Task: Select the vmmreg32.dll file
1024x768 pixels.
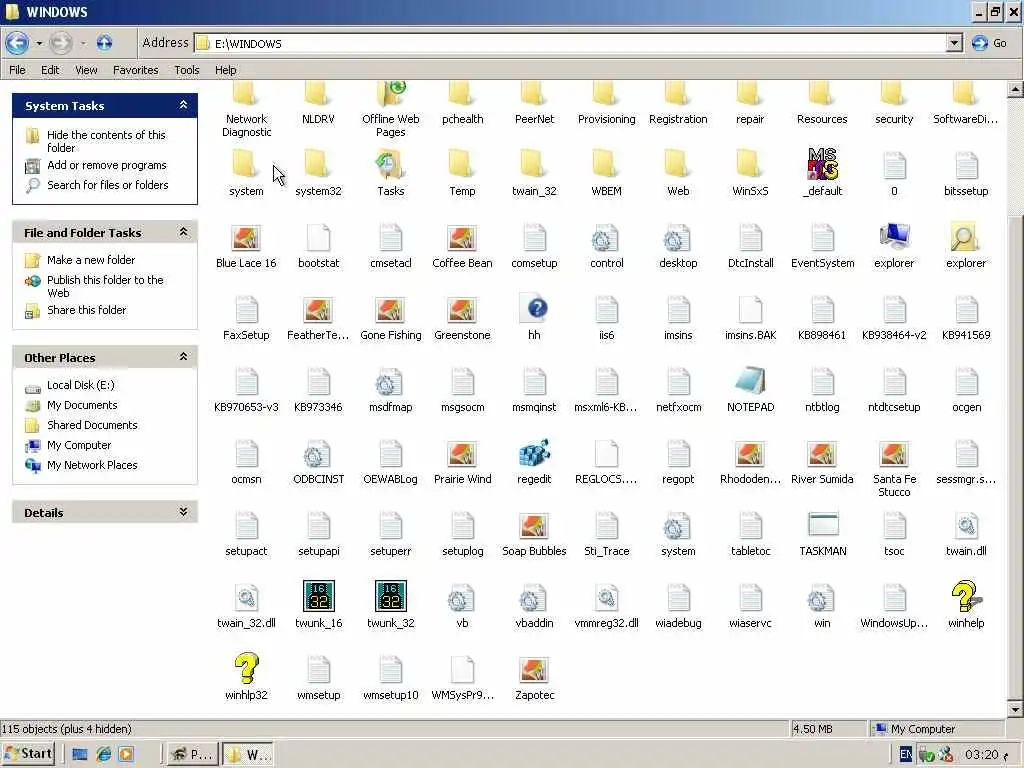Action: point(606,598)
